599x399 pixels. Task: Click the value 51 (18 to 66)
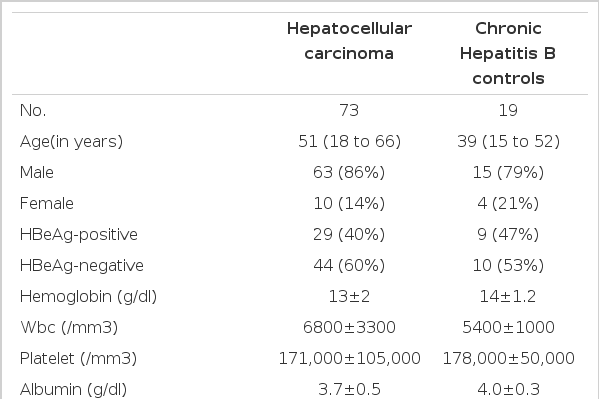click(x=349, y=141)
